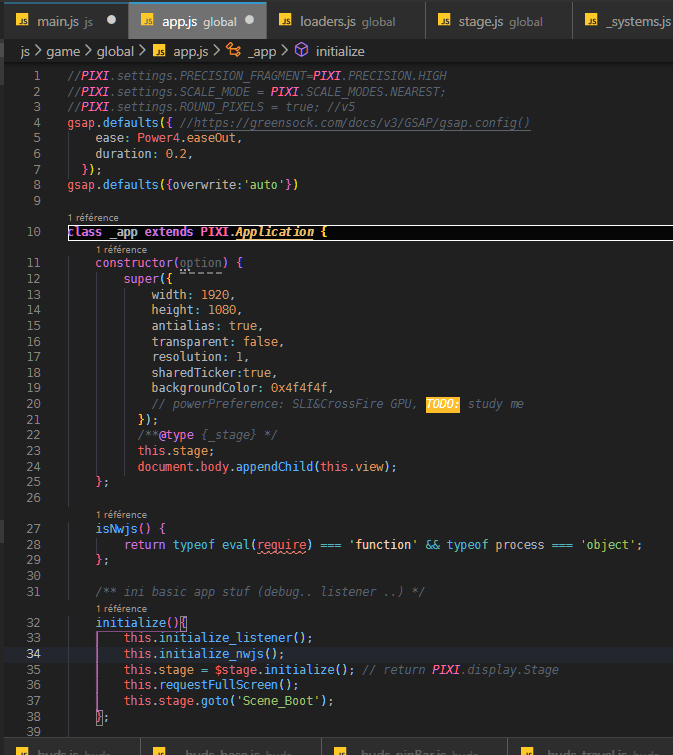Click JS file icon on loaders.js tab
Screen dimensions: 673x755
pyautogui.click(x=285, y=20)
